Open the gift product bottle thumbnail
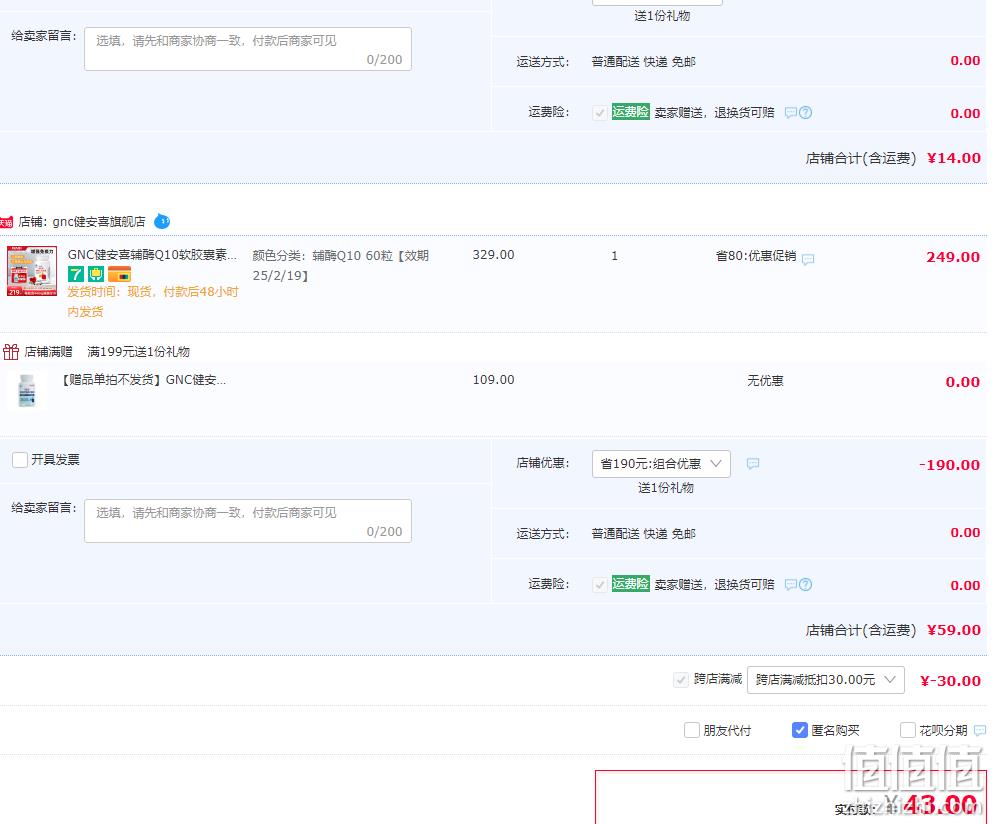This screenshot has height=824, width=992. click(27, 390)
